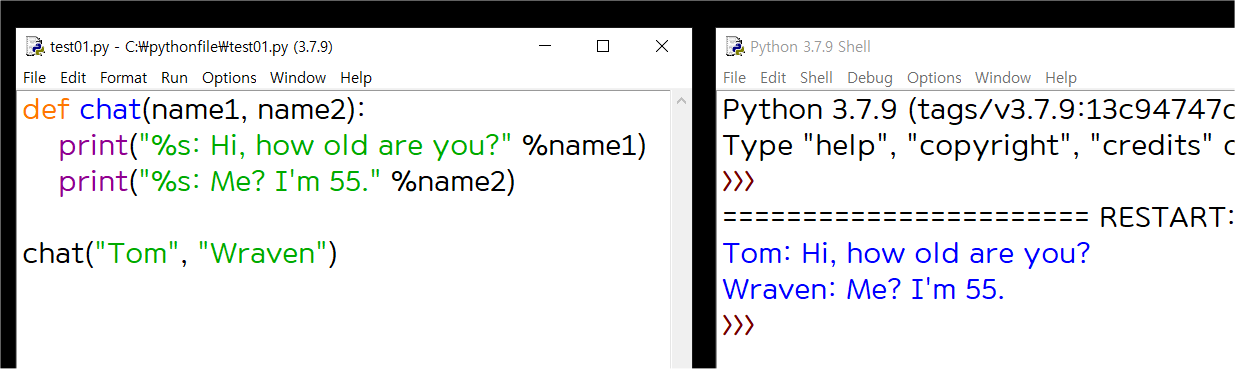Viewport: 1235px width, 369px height.
Task: Open Shell menu in Python Shell
Action: coord(816,78)
